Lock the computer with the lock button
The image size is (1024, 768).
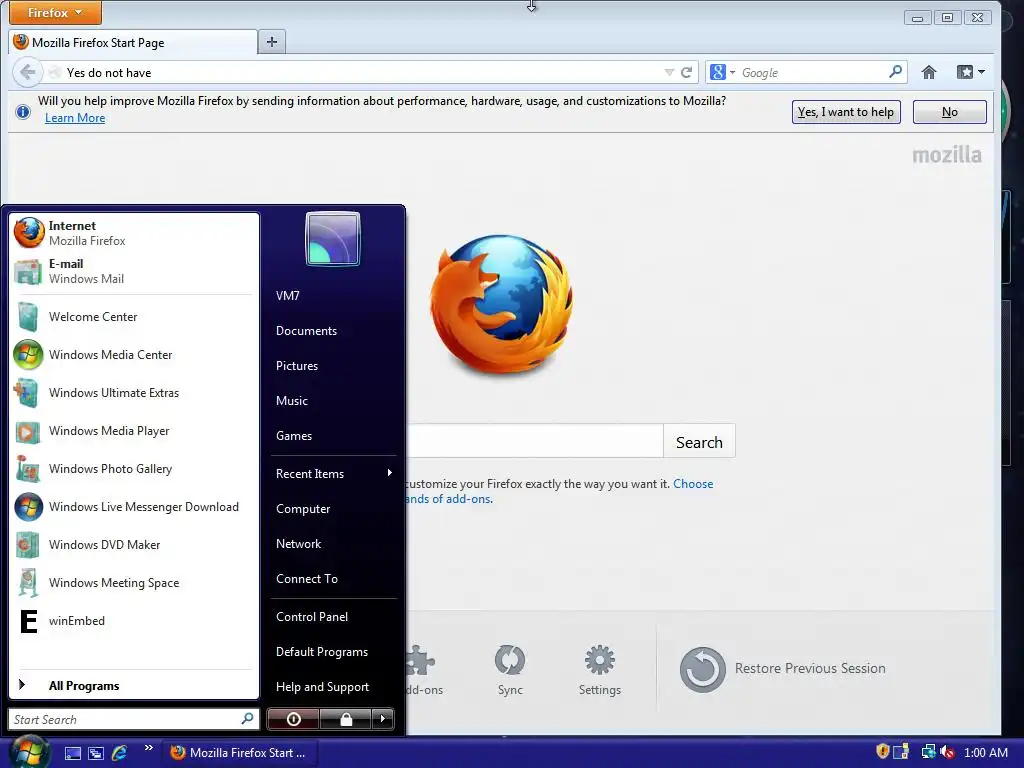pos(346,719)
